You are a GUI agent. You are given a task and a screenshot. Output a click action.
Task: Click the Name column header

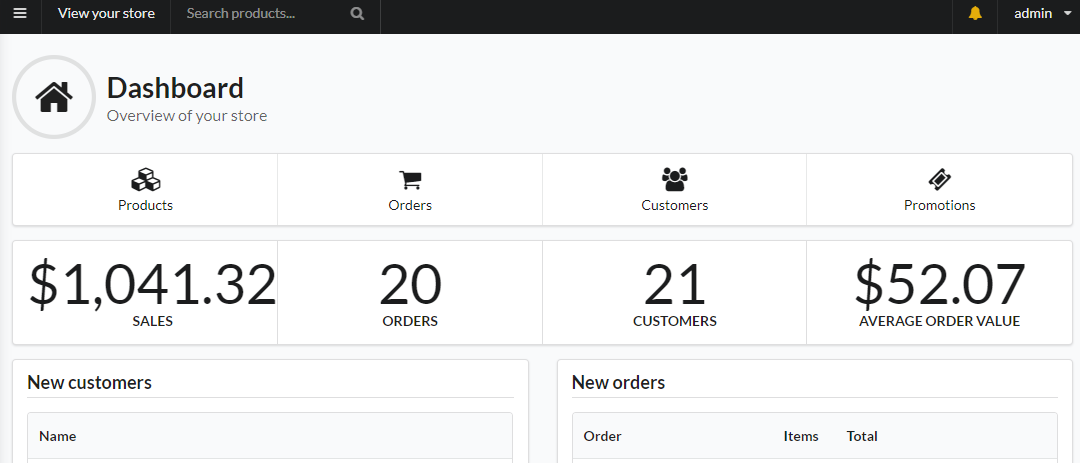click(x=58, y=436)
